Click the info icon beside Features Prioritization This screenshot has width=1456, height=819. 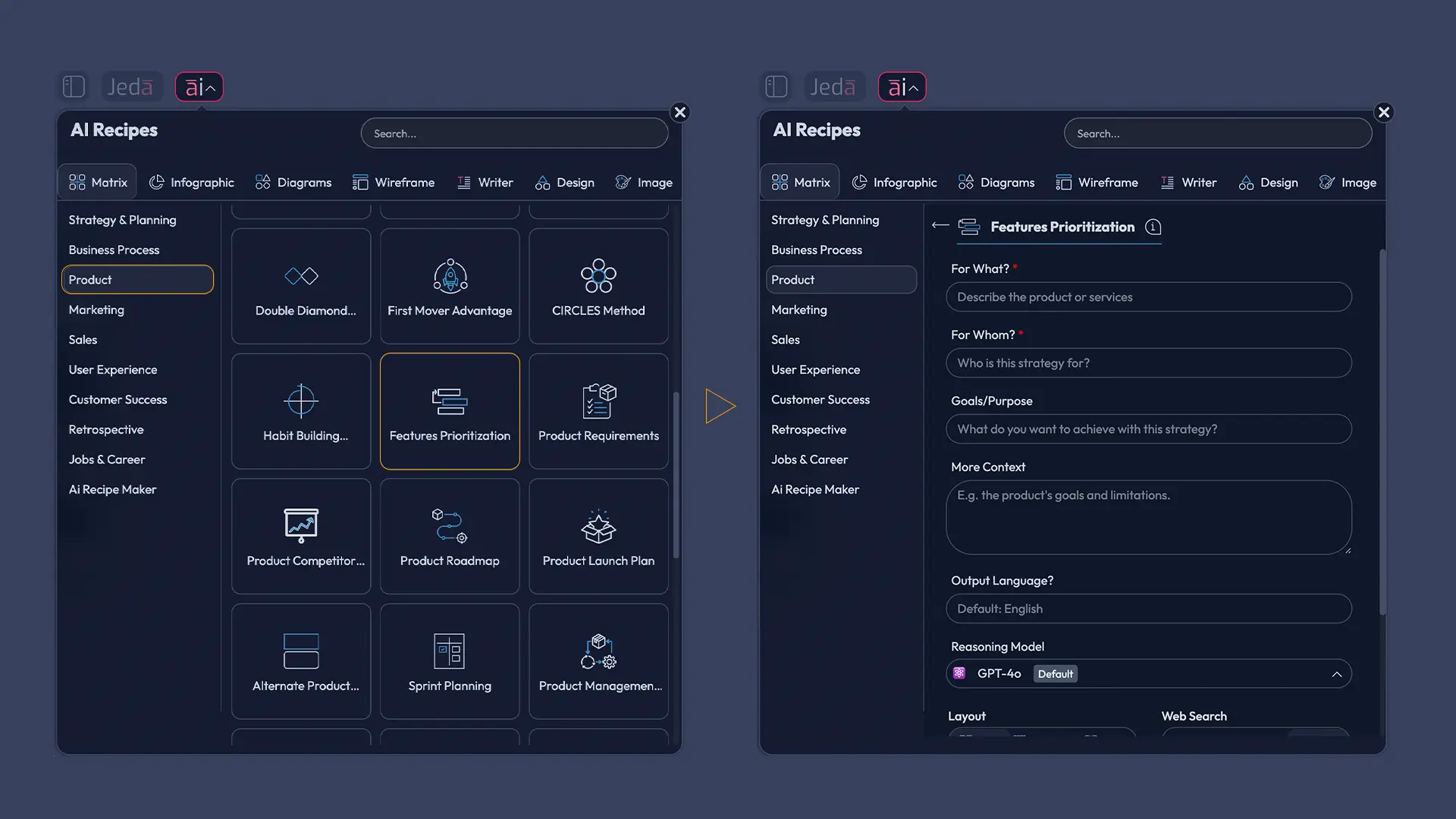click(x=1153, y=227)
